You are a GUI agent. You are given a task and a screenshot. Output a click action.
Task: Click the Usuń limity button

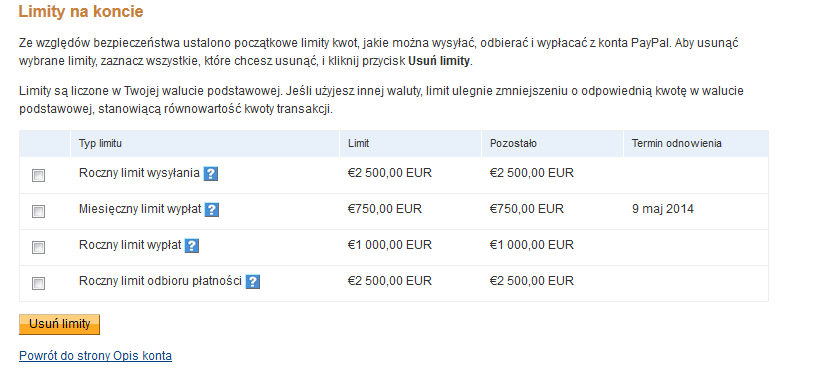point(60,324)
